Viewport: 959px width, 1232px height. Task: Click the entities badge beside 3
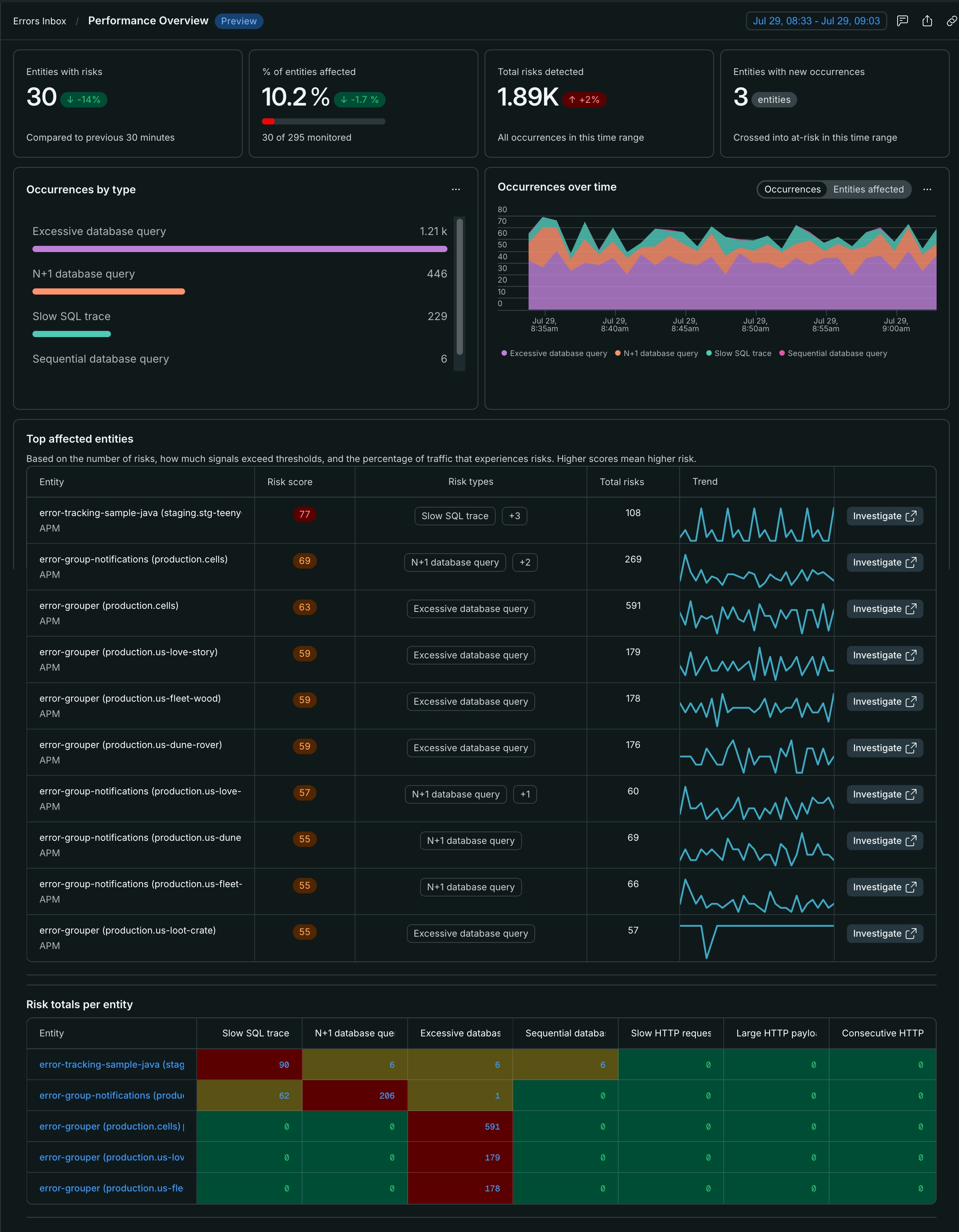coord(774,100)
